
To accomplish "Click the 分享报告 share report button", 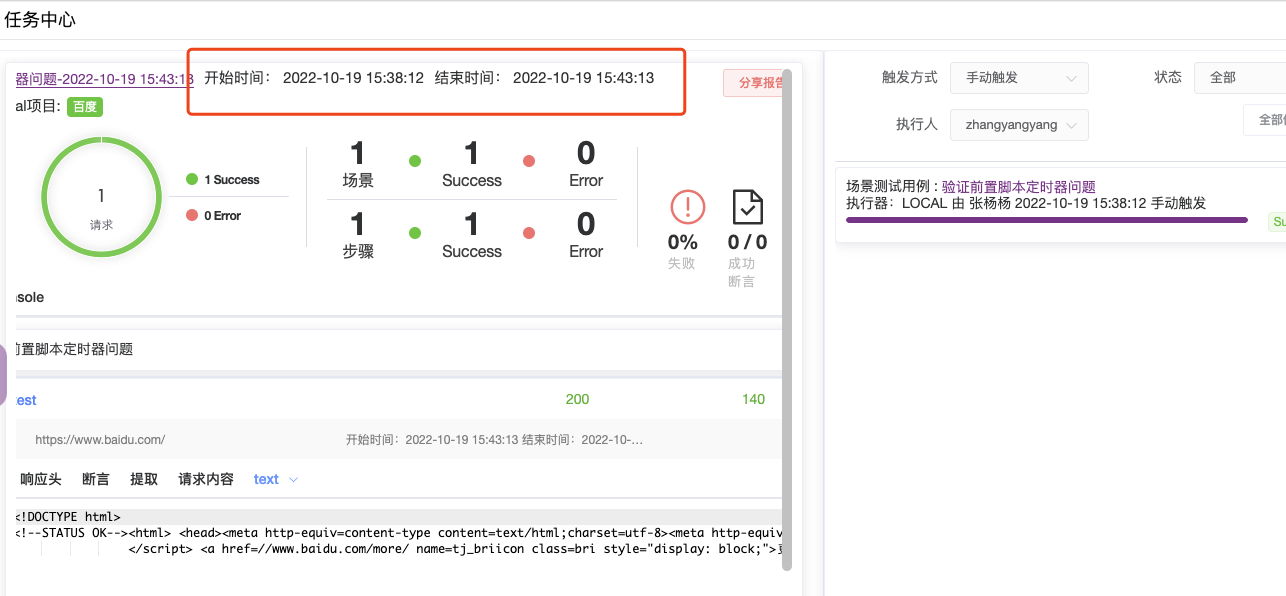I will pyautogui.click(x=750, y=83).
